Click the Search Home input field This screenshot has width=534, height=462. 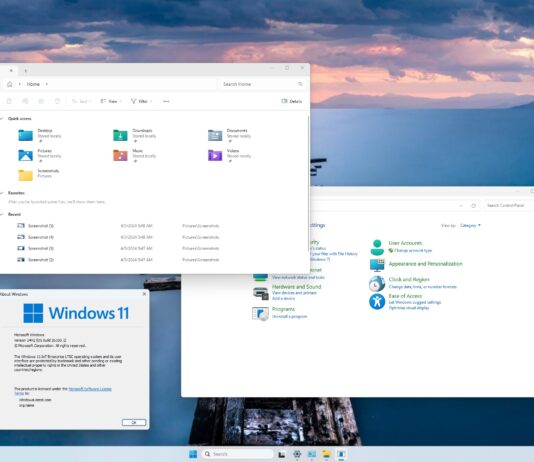[x=261, y=84]
